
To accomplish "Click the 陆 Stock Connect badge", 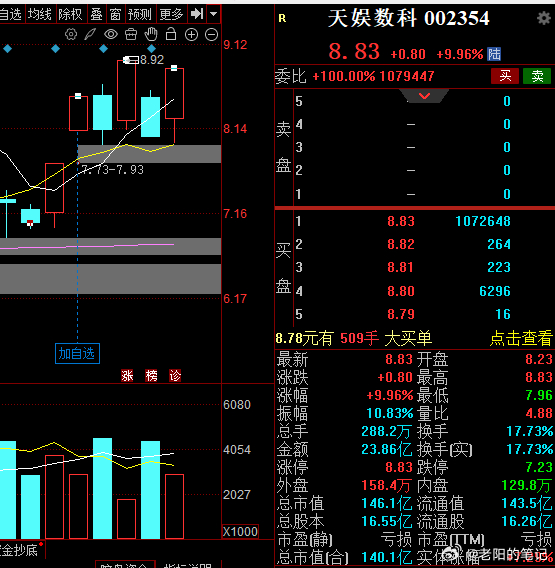I will pyautogui.click(x=494, y=54).
